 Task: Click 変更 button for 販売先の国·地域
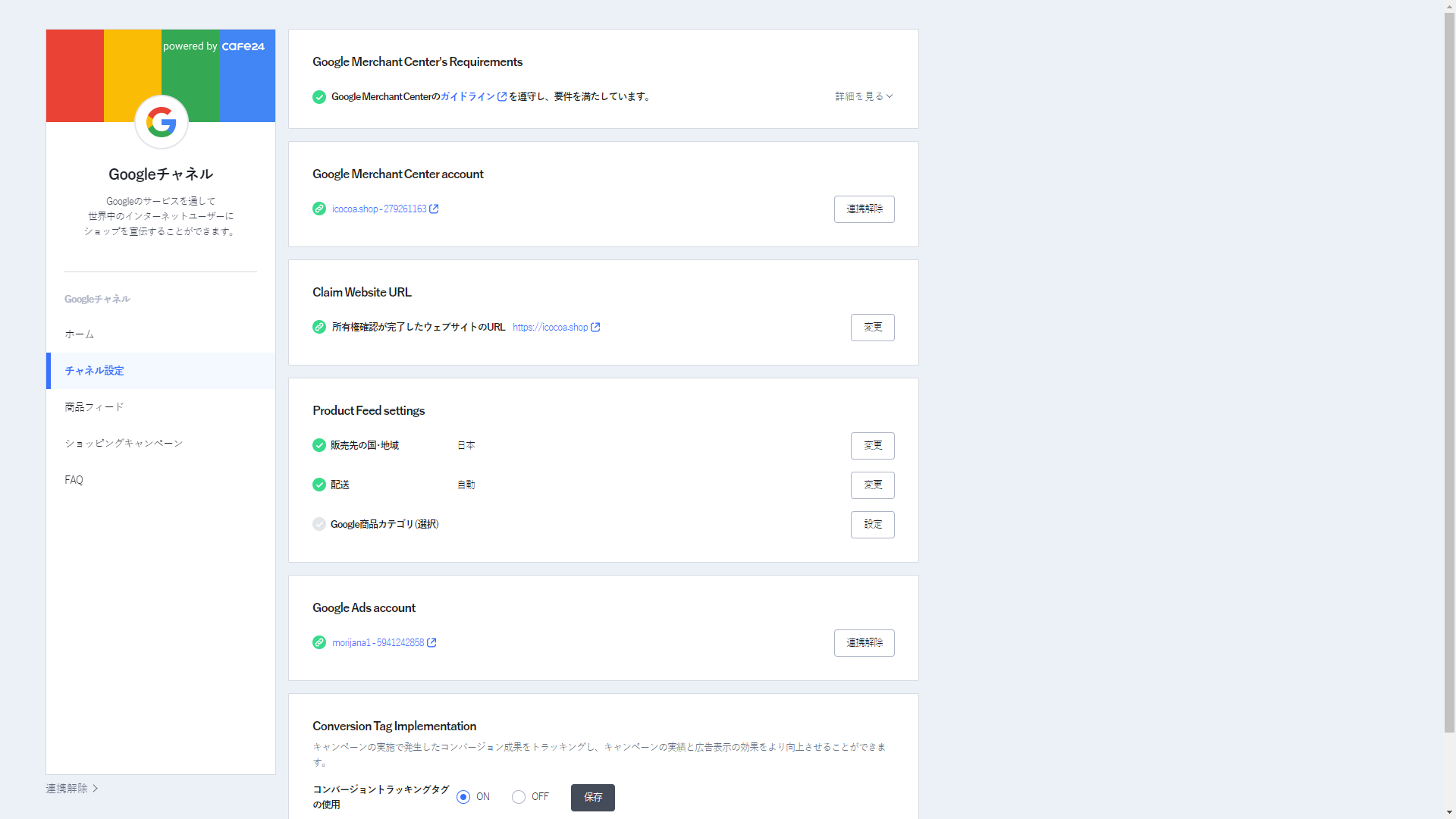(x=873, y=446)
